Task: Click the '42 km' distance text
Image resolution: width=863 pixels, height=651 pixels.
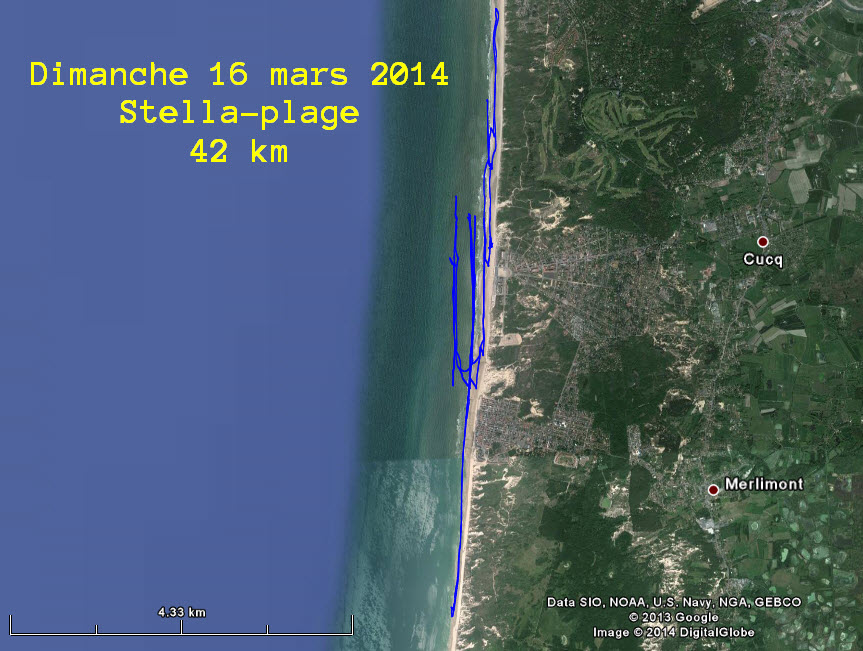Action: coord(239,151)
